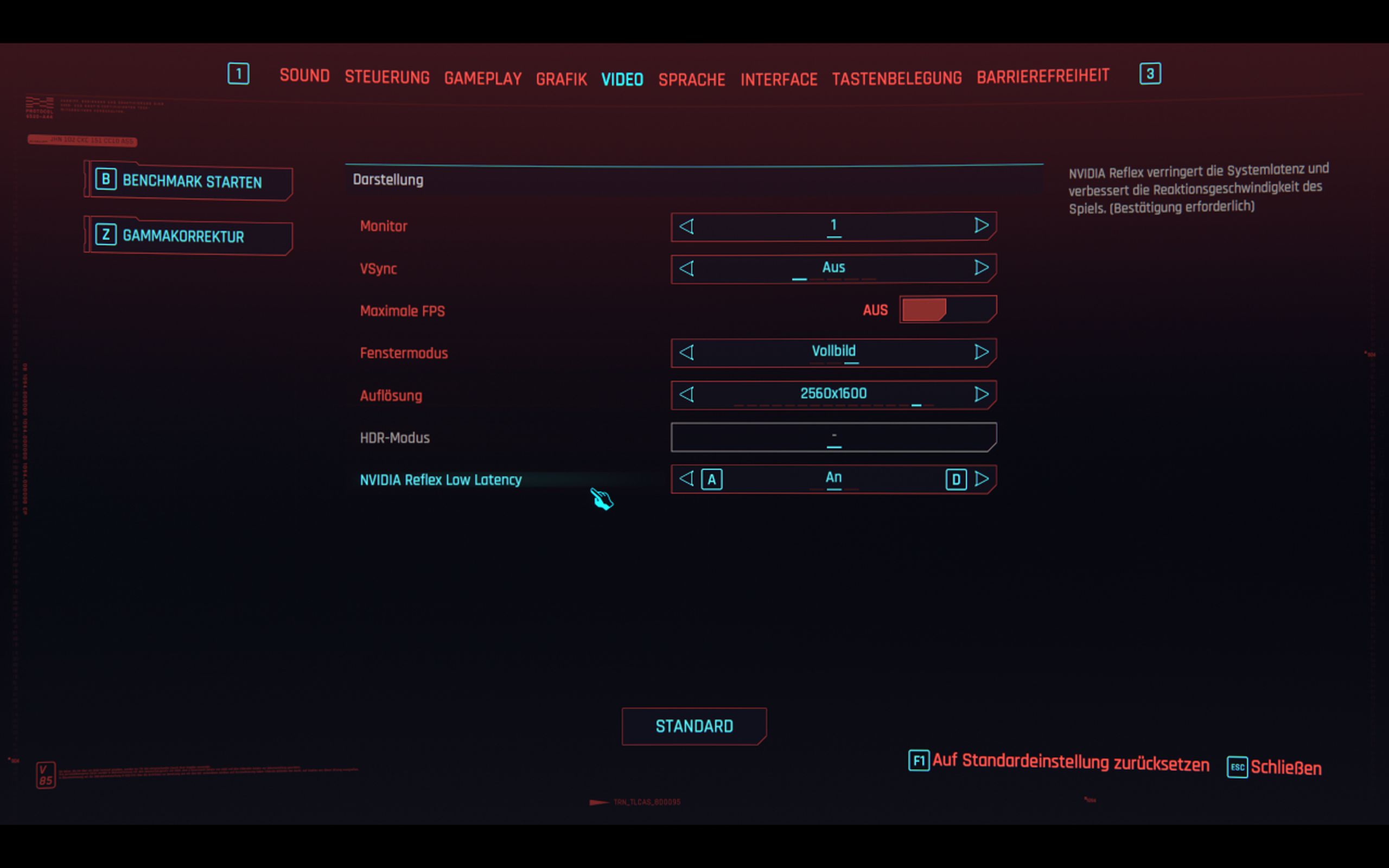Screen dimensions: 1389x868
Task: Click the 2560x1600 resolution selector bar
Action: click(x=833, y=394)
